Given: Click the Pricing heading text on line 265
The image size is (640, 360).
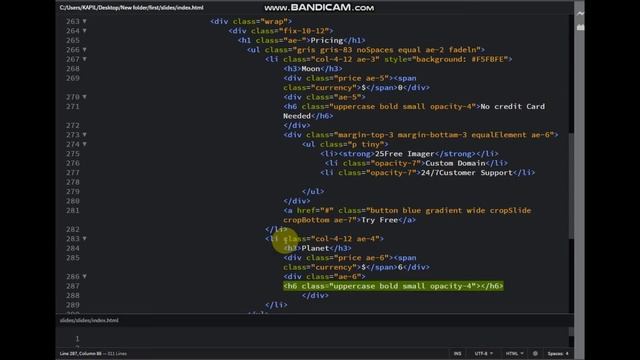Looking at the screenshot, I should 327,40.
